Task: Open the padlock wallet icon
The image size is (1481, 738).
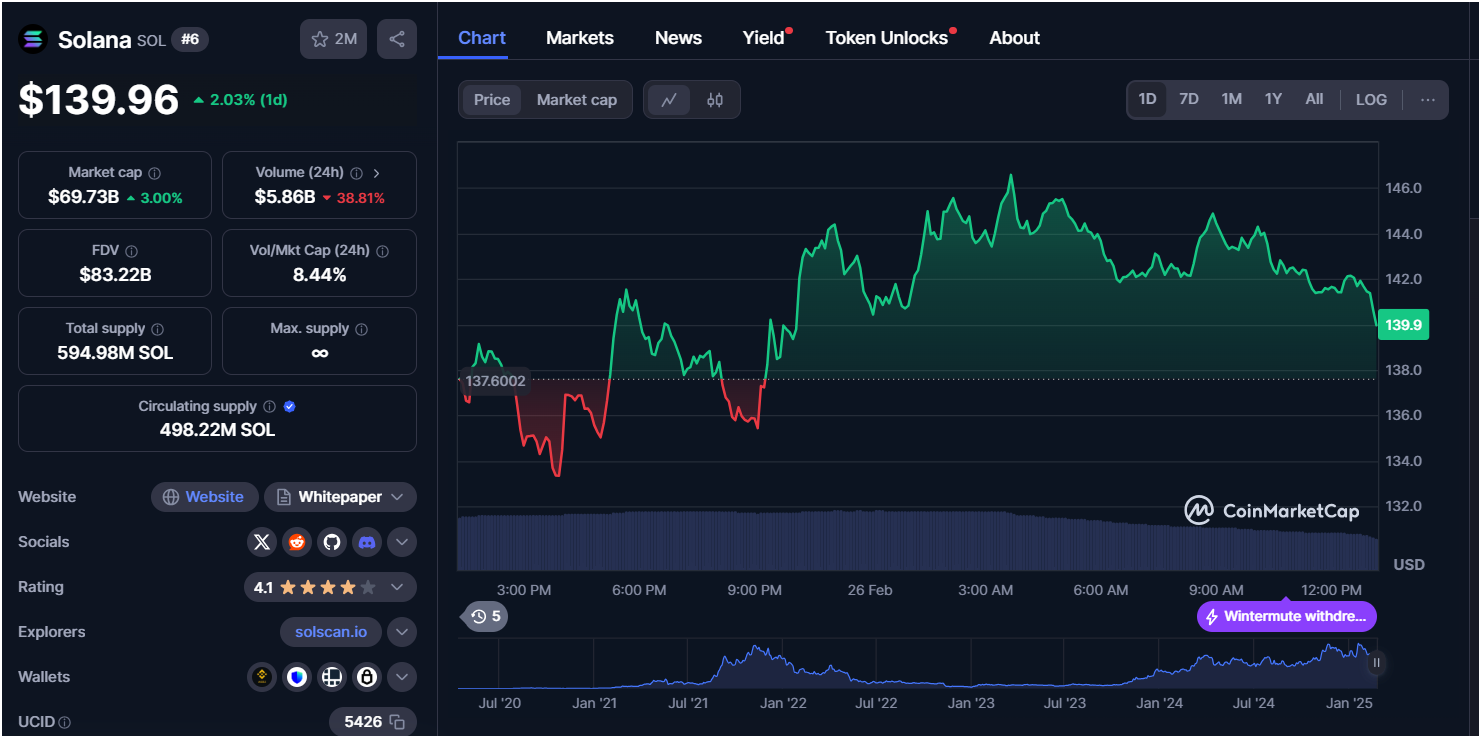Action: tap(367, 677)
